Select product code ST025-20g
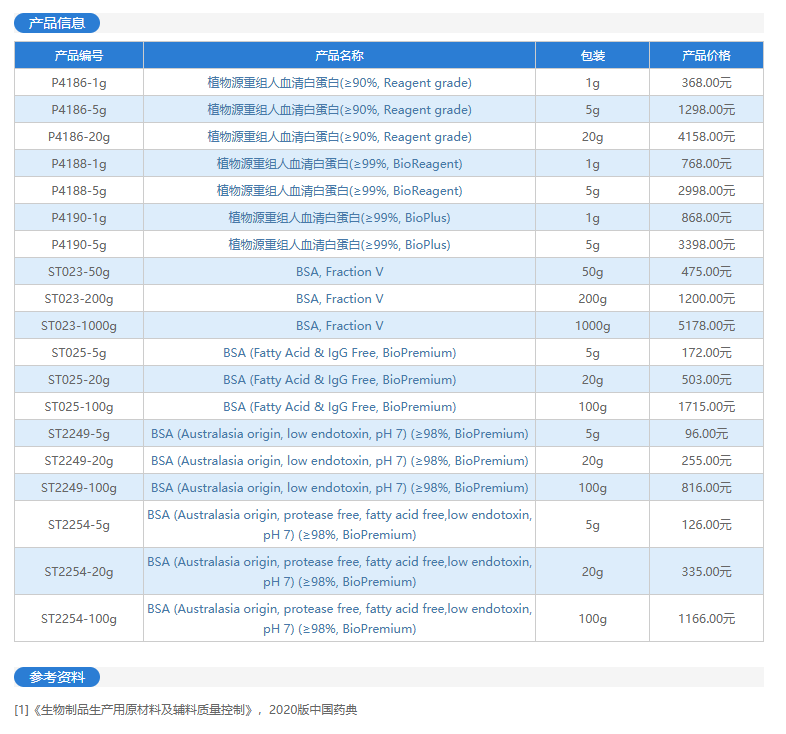This screenshot has width=786, height=734. [79, 380]
